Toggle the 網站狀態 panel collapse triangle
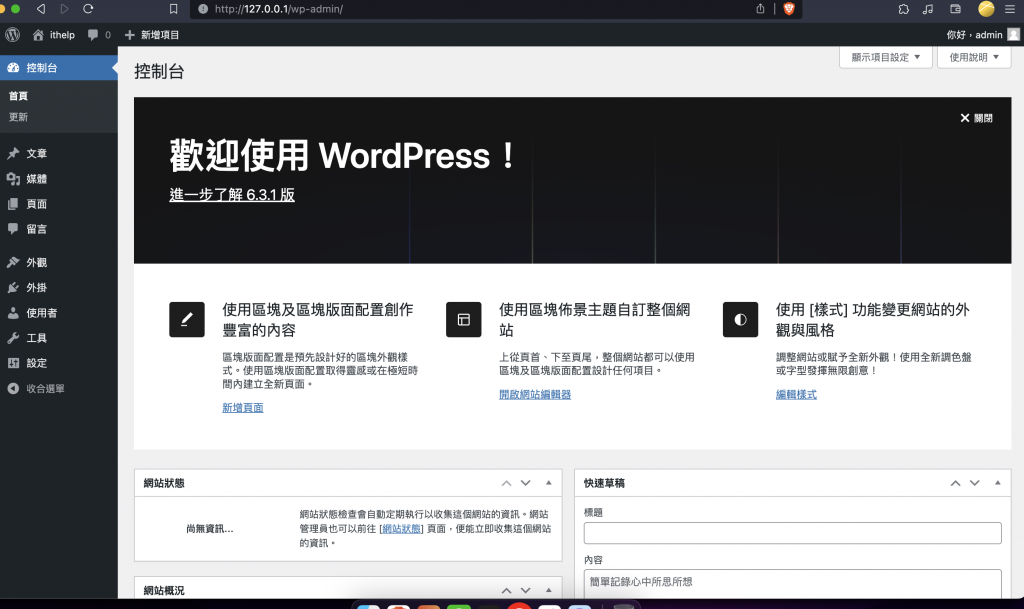This screenshot has height=609, width=1024. (x=549, y=483)
